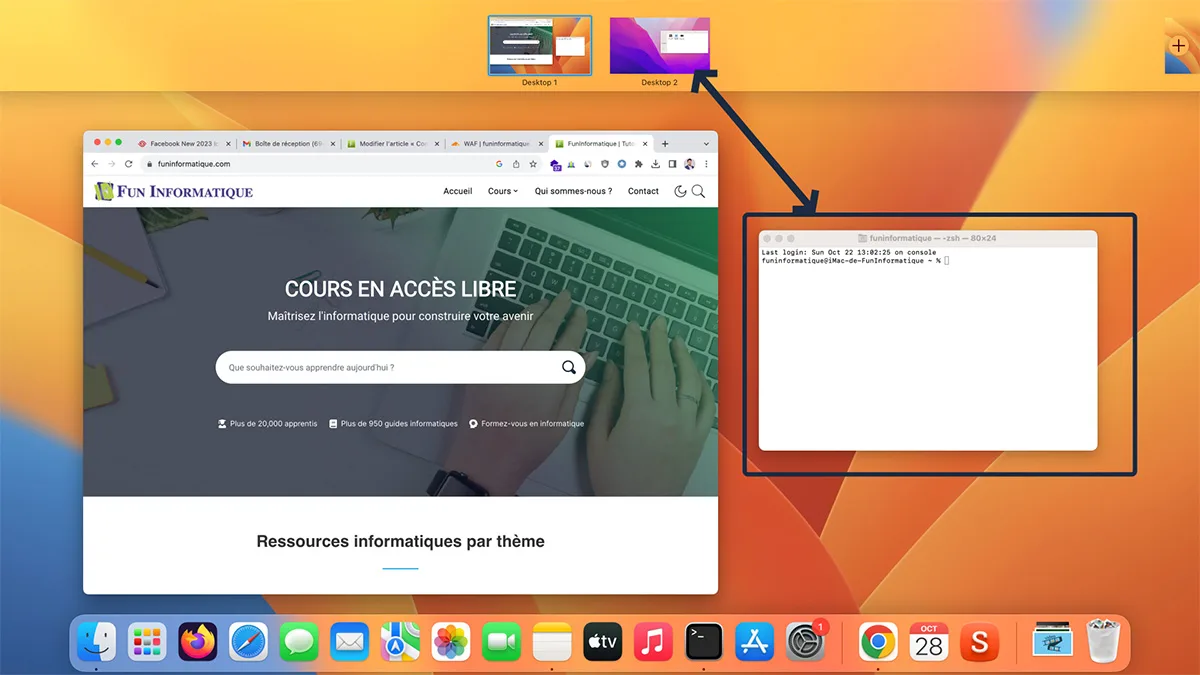Open Launchpad in the dock
Viewport: 1200px width, 675px height.
click(147, 642)
